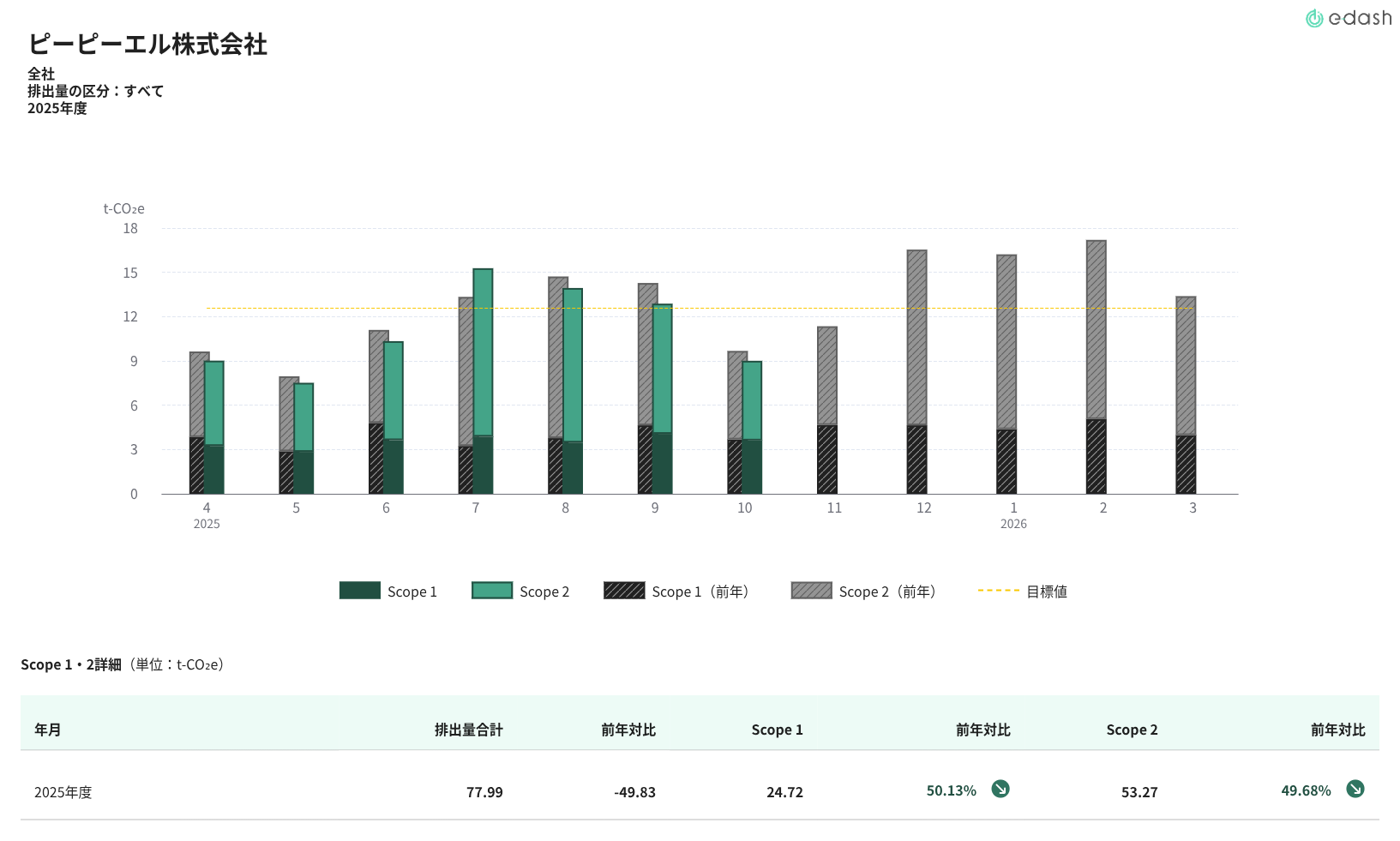Viewport: 1400px width, 841px height.
Task: Click the gray previous-year bar for month 11
Action: (x=826, y=375)
